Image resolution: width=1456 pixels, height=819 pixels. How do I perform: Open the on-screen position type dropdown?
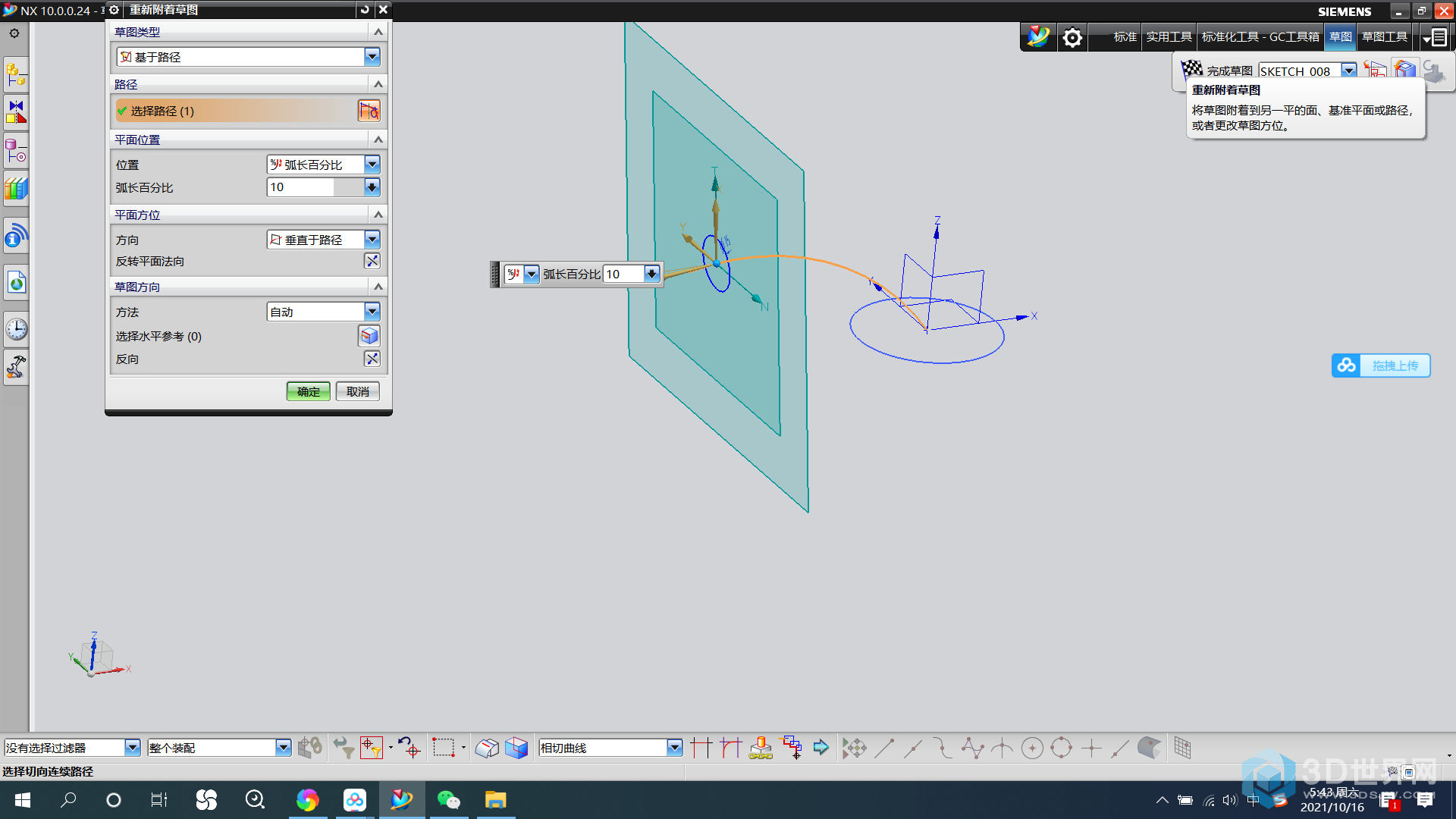tap(532, 274)
